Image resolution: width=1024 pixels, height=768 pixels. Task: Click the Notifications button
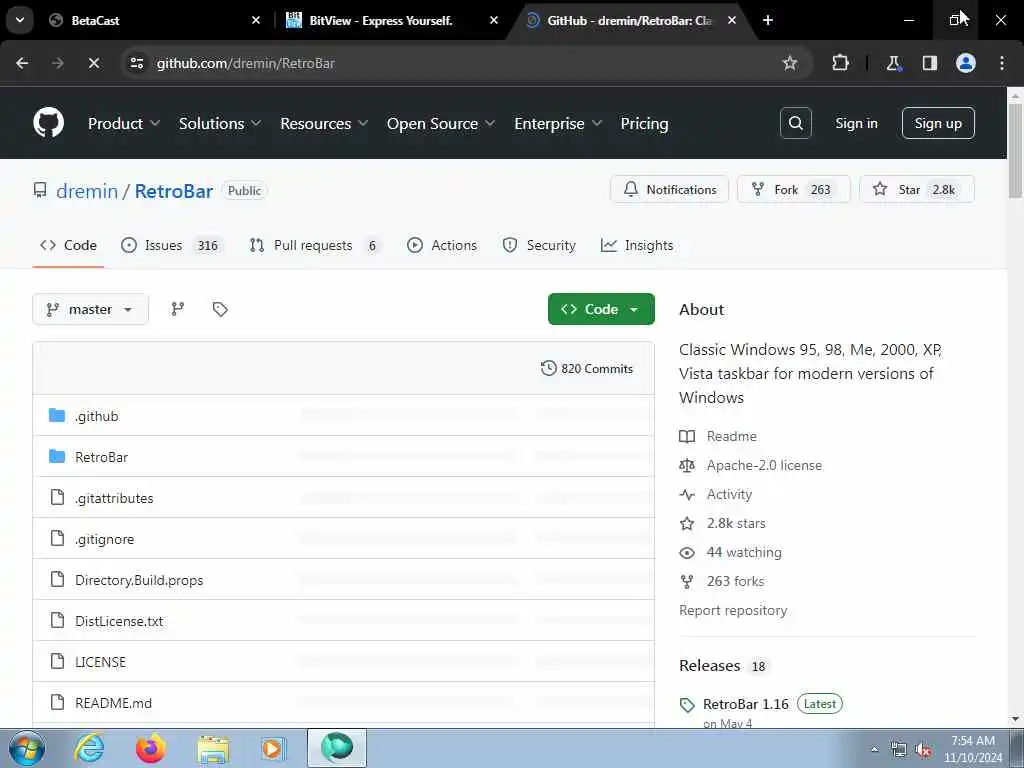click(x=669, y=189)
